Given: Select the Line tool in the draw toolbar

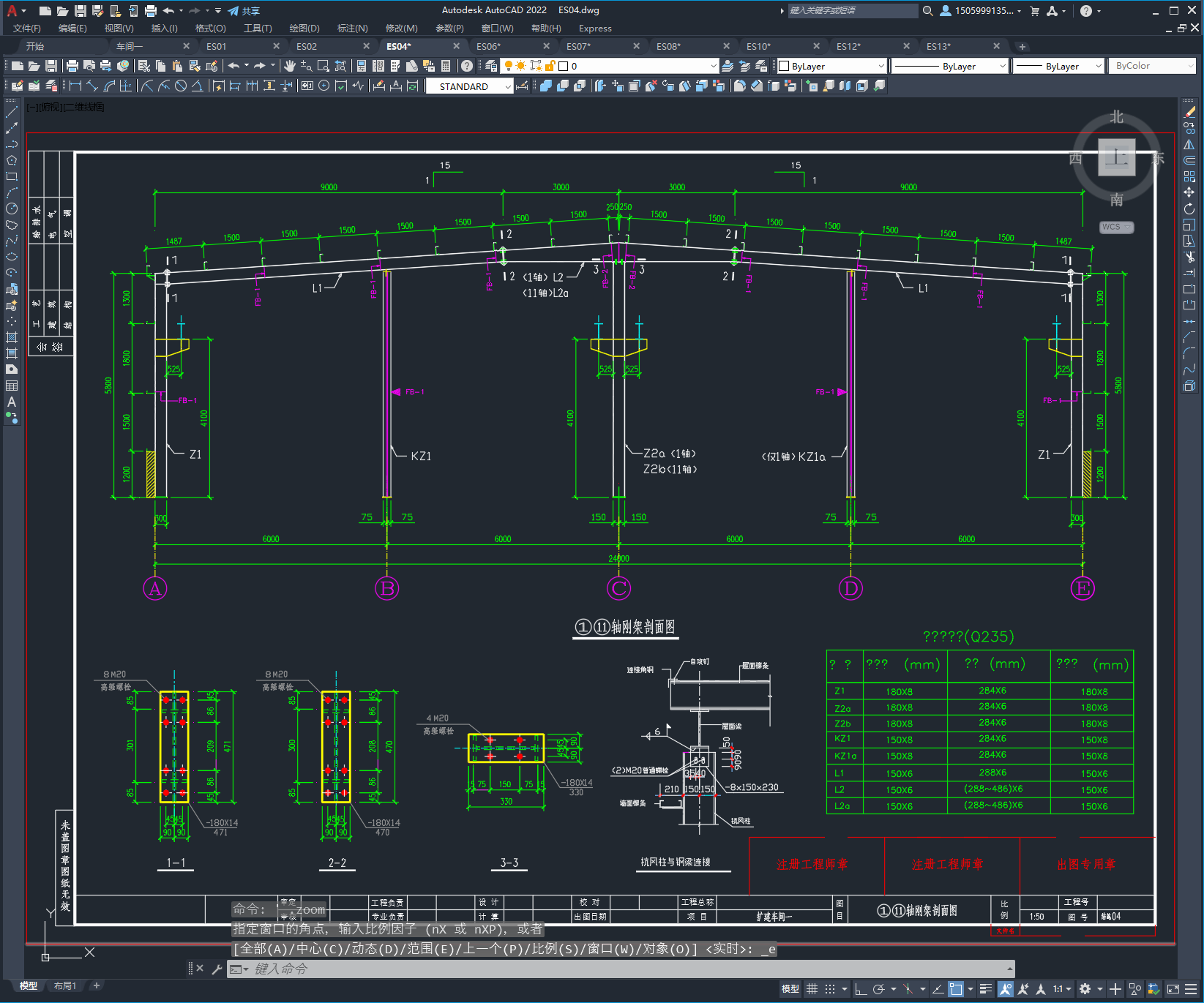Looking at the screenshot, I should (12, 113).
